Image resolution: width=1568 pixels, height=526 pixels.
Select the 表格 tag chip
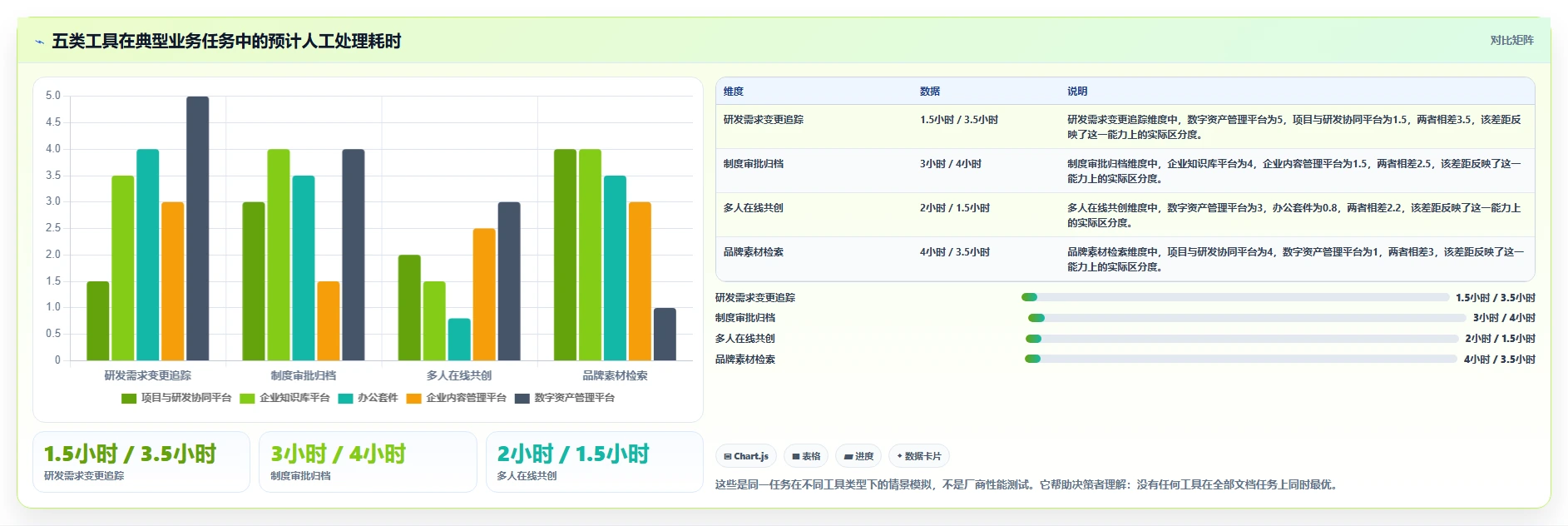806,456
